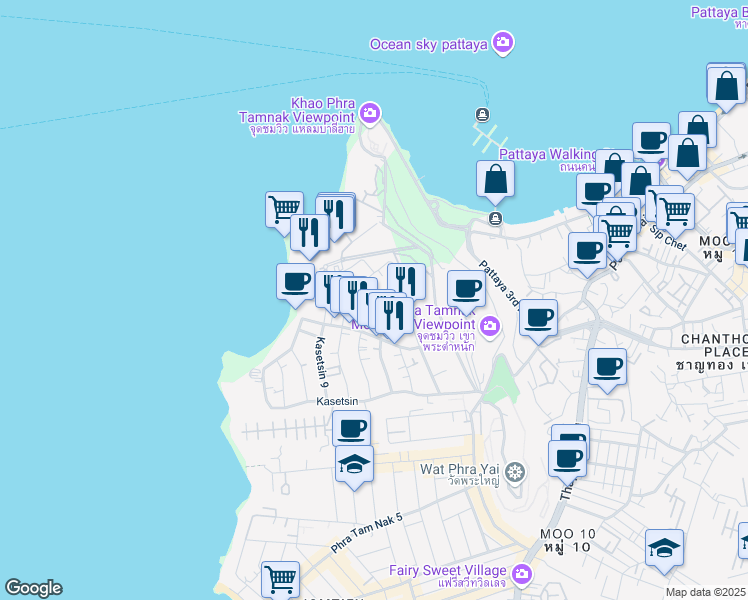The image size is (748, 600).
Task: Click the Kasetsin 9 road label
Action: (322, 362)
